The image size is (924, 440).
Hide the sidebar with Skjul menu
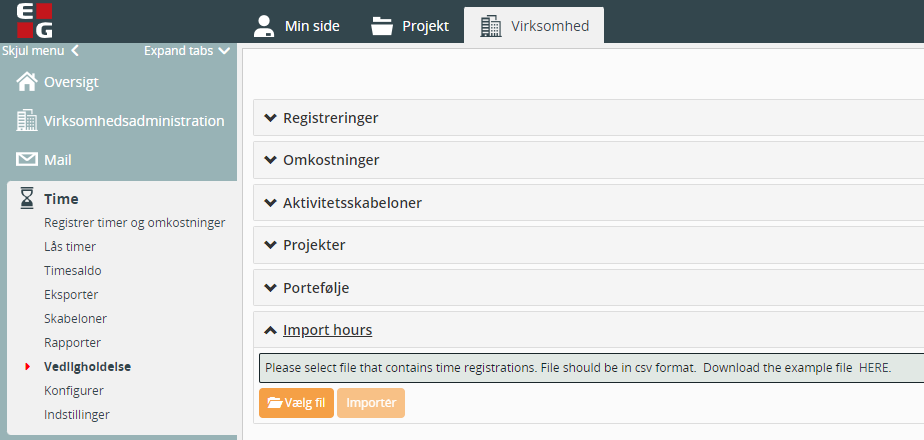click(x=40, y=50)
